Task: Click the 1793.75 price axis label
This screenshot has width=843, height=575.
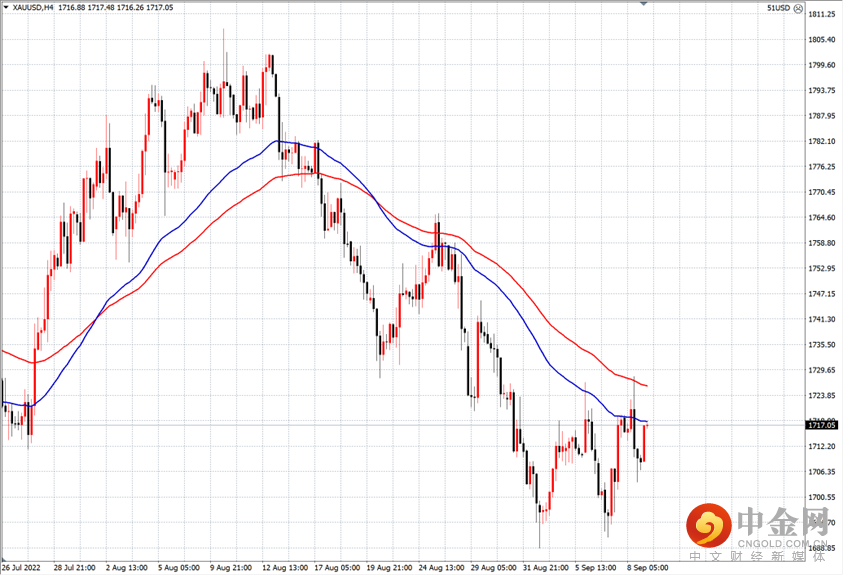Action: point(821,90)
